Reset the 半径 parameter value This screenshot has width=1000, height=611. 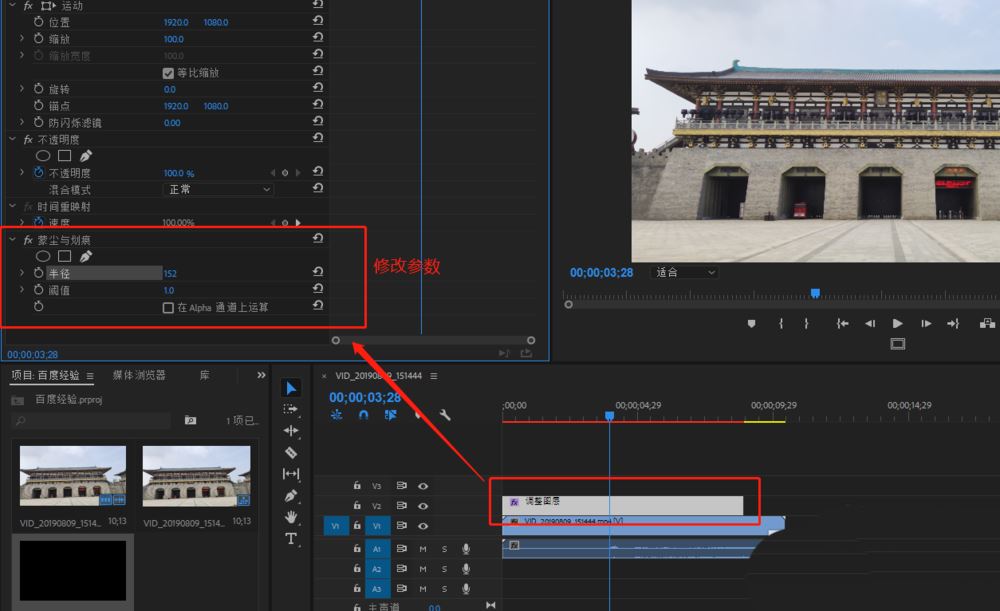(318, 272)
